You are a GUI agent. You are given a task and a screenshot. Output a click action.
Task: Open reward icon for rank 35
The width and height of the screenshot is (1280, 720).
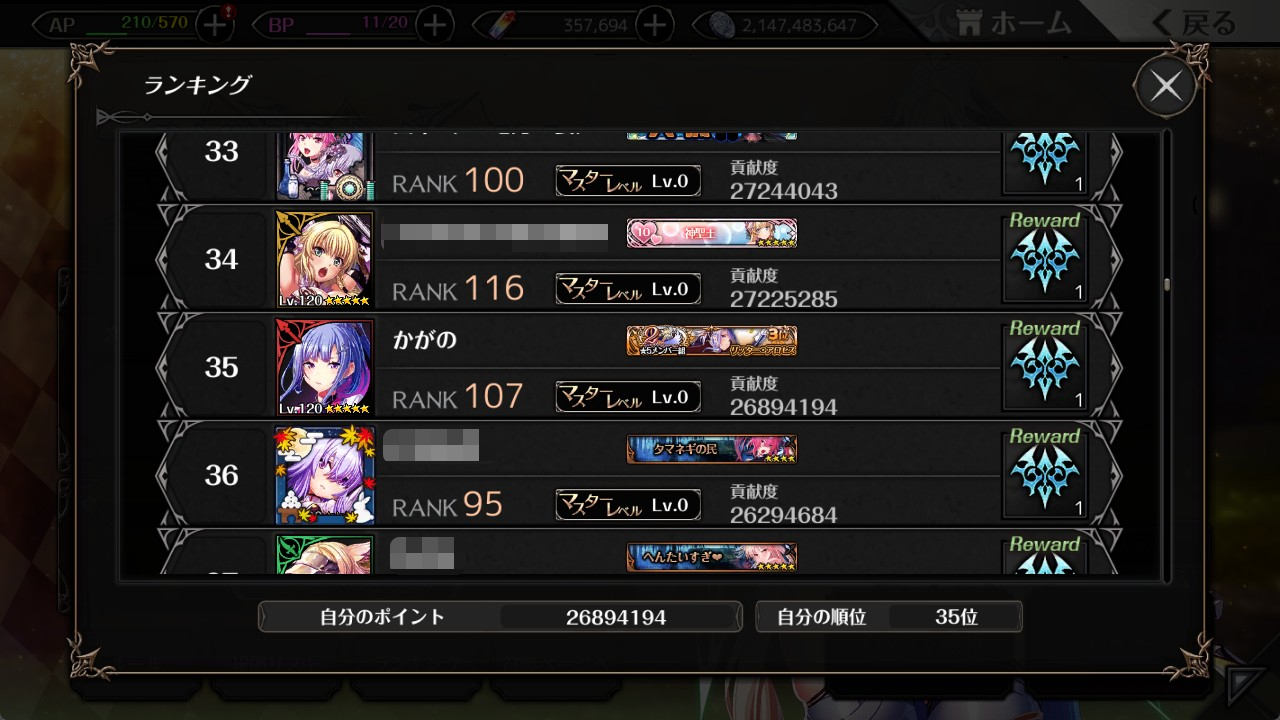1044,366
